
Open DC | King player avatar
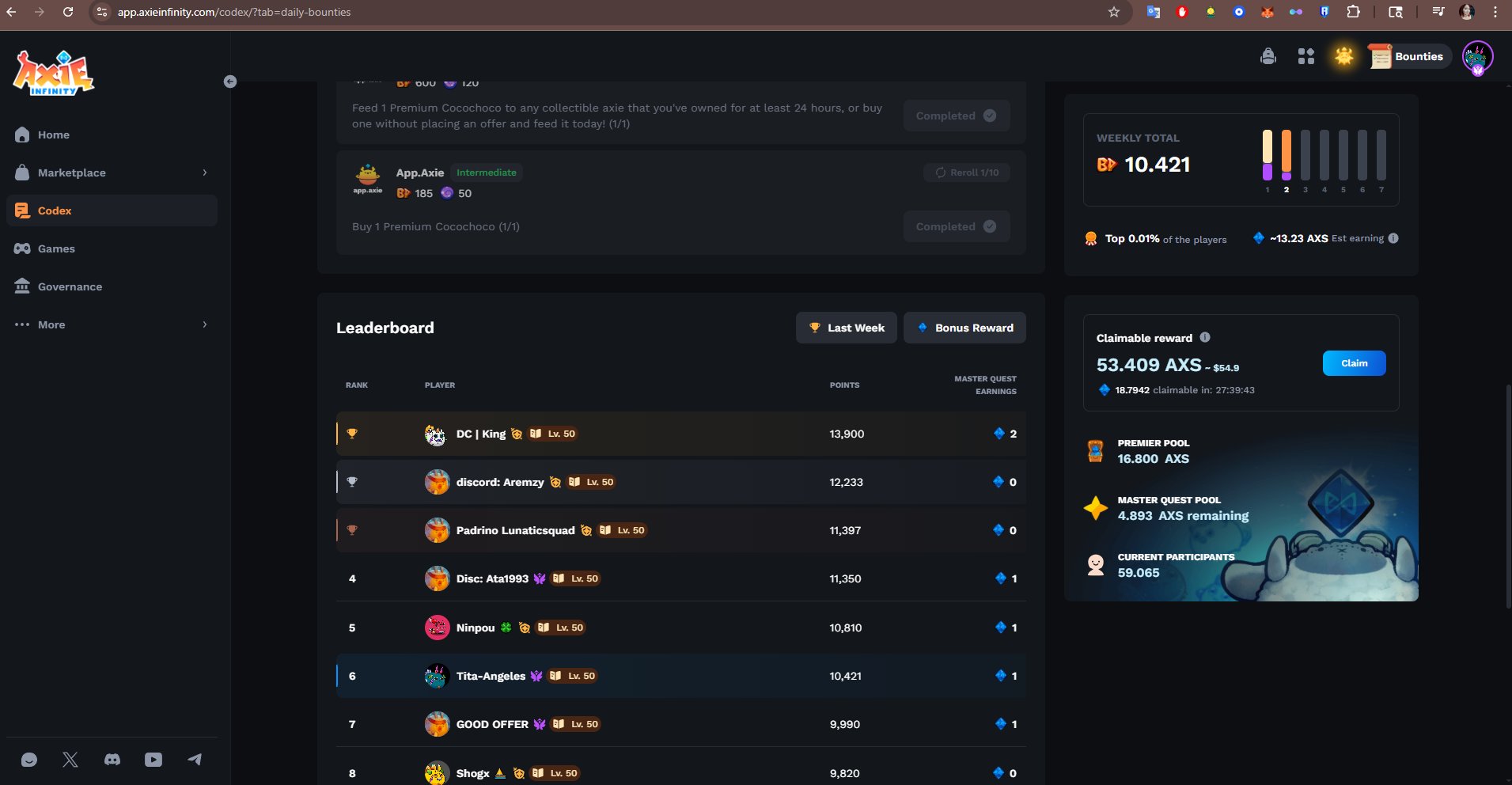pyautogui.click(x=436, y=434)
